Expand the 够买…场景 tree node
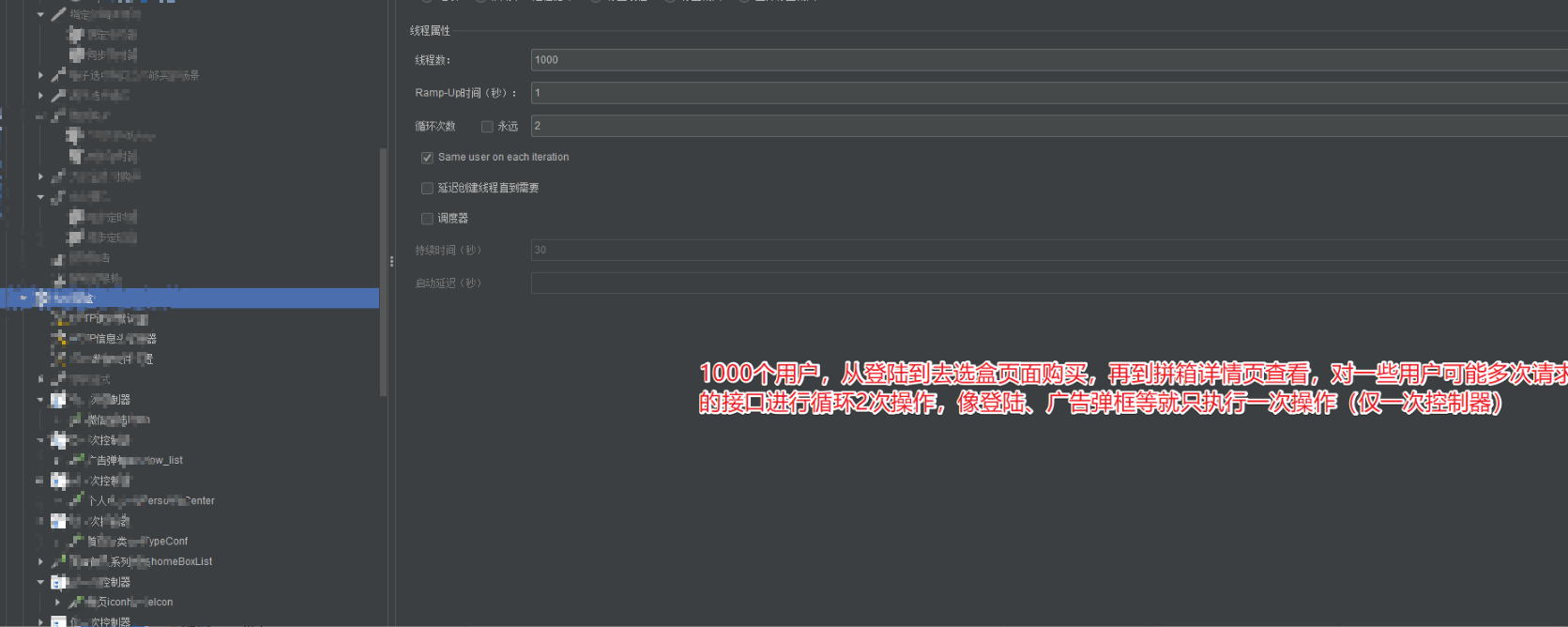The width and height of the screenshot is (1568, 627). (x=40, y=75)
